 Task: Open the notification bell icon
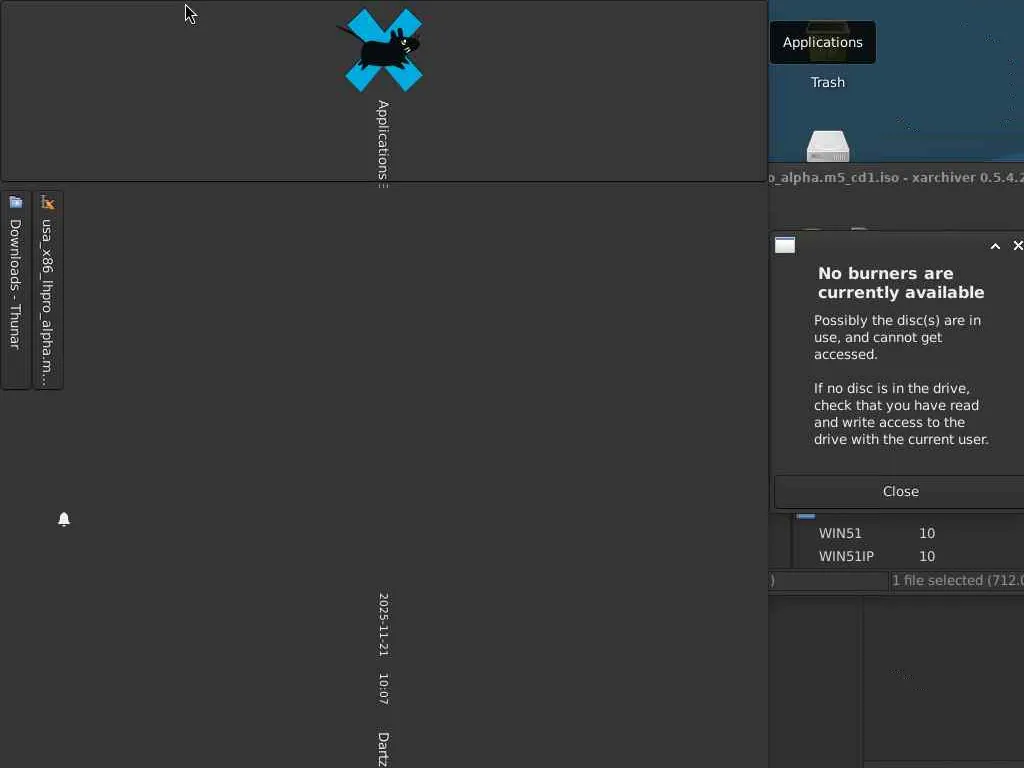tap(64, 519)
